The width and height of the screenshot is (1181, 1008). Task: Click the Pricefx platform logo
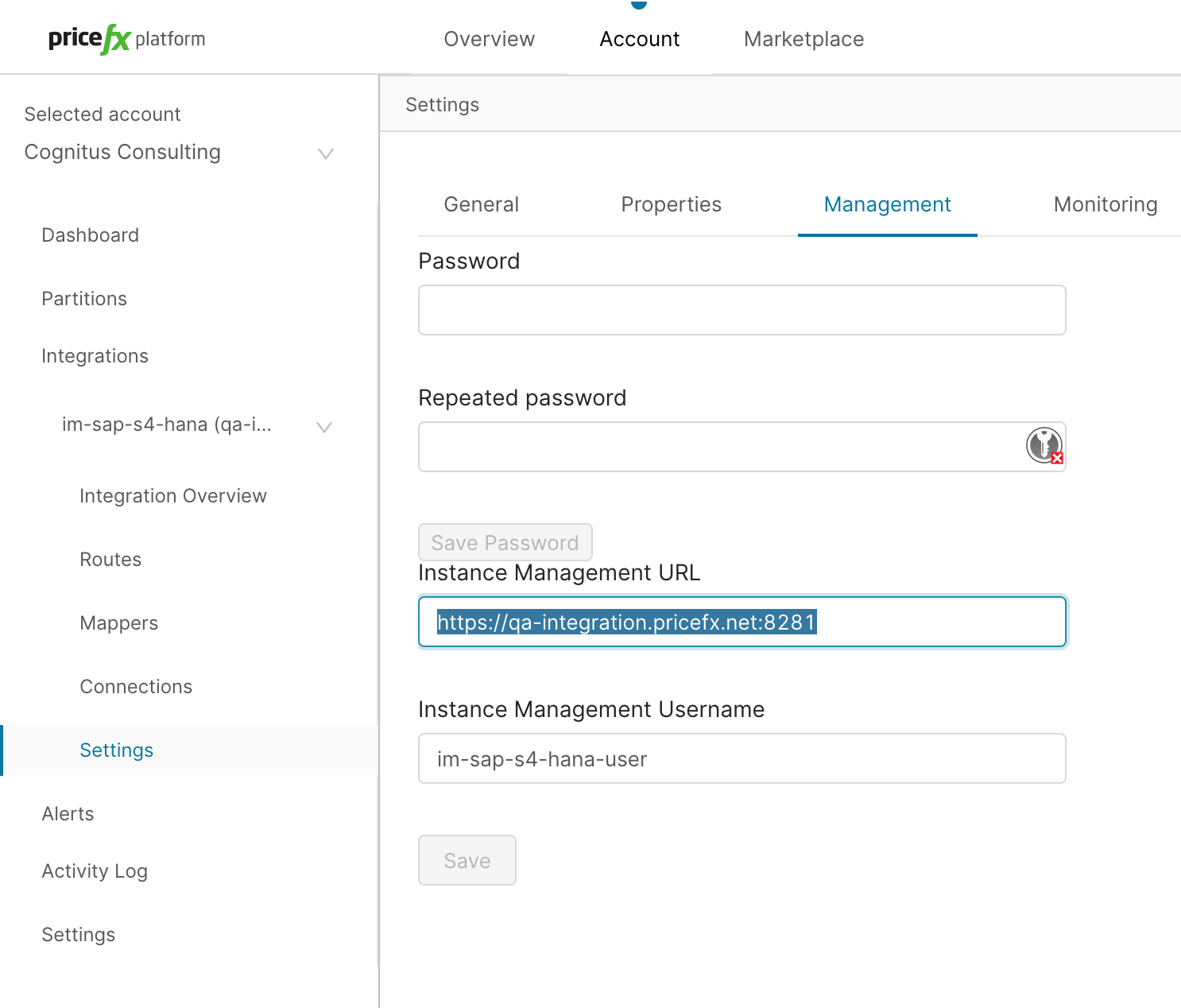point(126,39)
